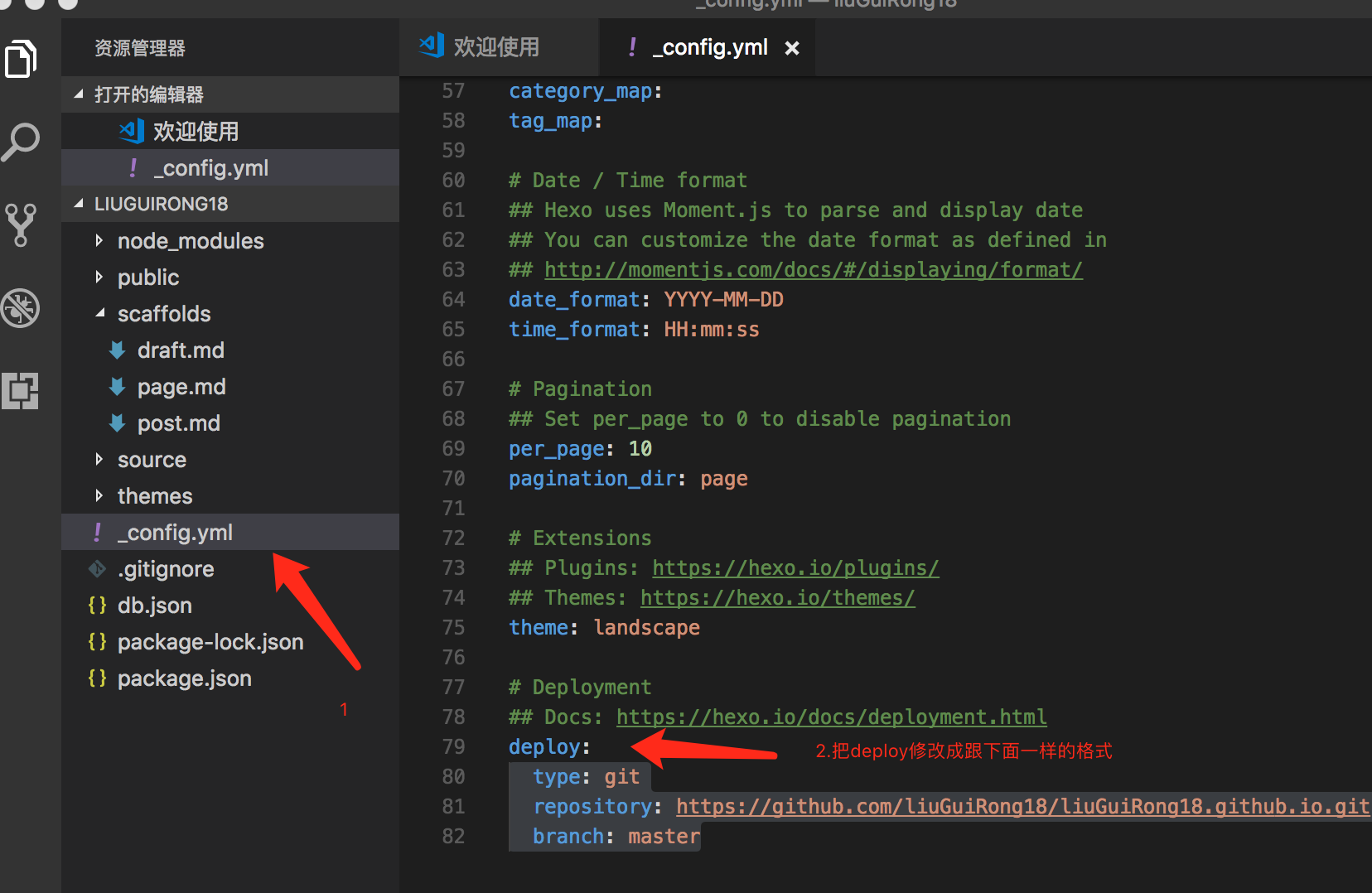The width and height of the screenshot is (1372, 893).
Task: Open the Search view in activity bar
Action: tap(22, 142)
